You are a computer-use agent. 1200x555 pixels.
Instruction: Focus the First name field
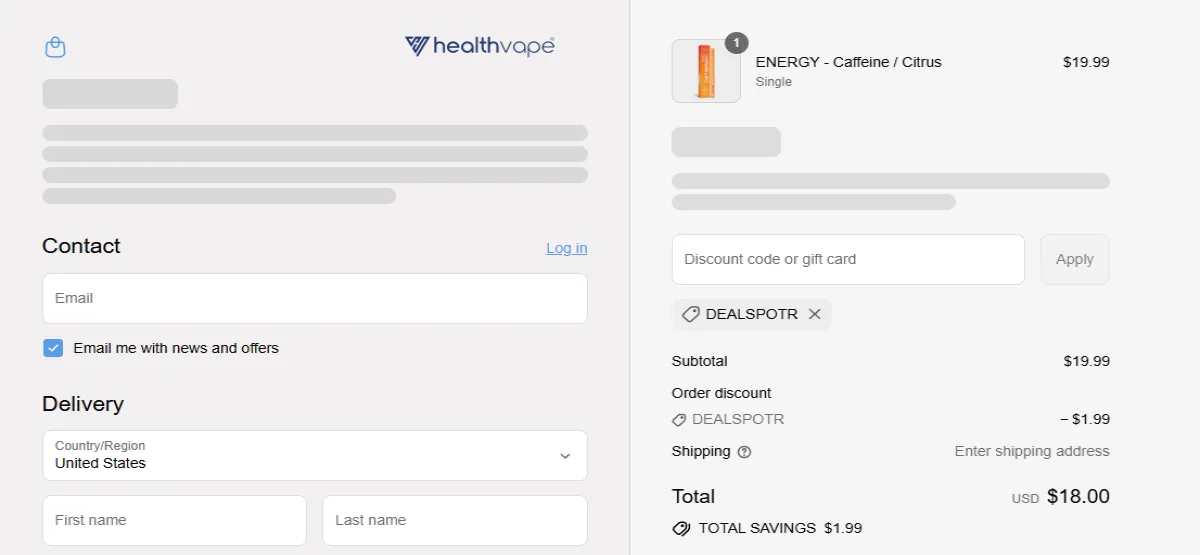(174, 520)
